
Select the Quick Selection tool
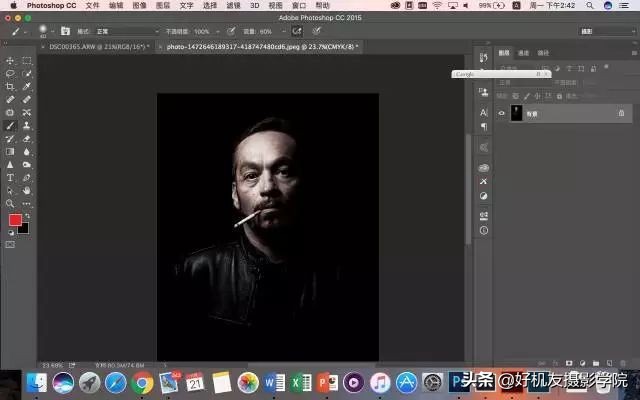(x=27, y=73)
